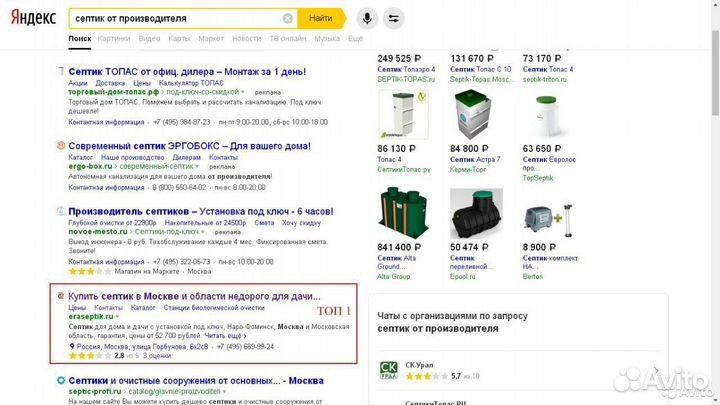Screen dimensions: 720x405
Task: Click the 3 оценки reviews link
Action: pyautogui.click(x=157, y=356)
